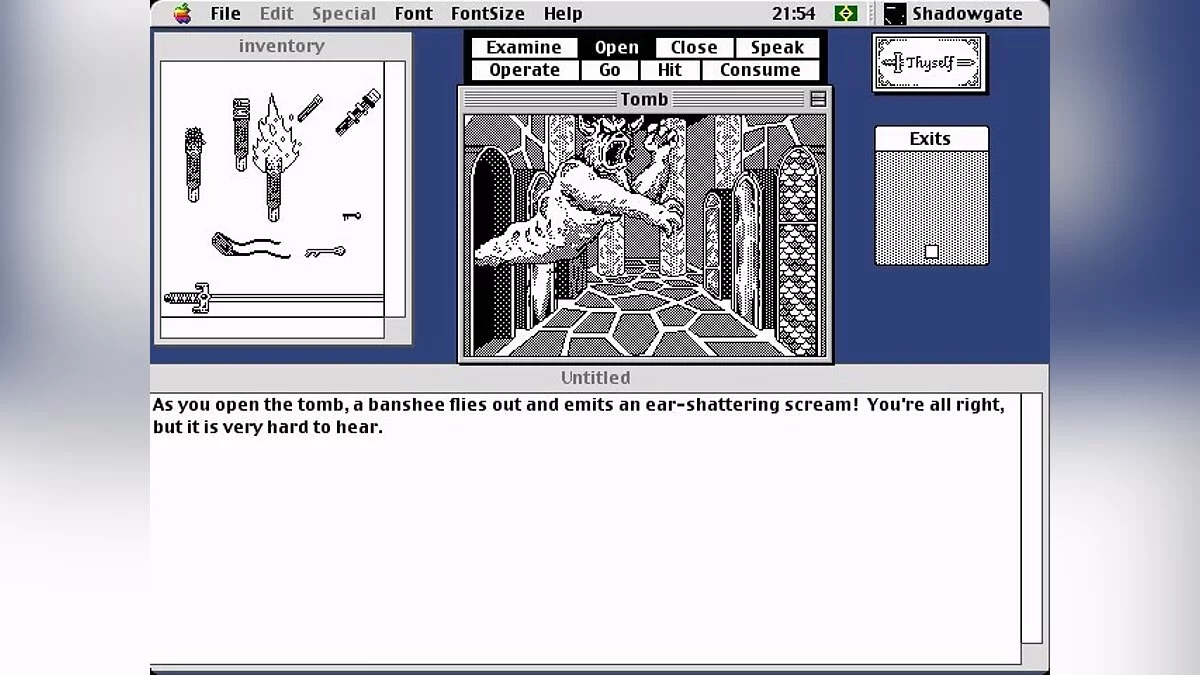Viewport: 1200px width, 675px height.
Task: Choose the Consume command
Action: (x=760, y=70)
